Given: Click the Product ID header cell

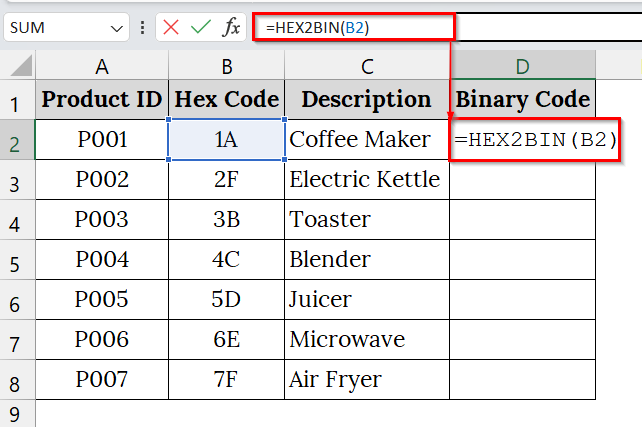Looking at the screenshot, I should click(x=102, y=99).
